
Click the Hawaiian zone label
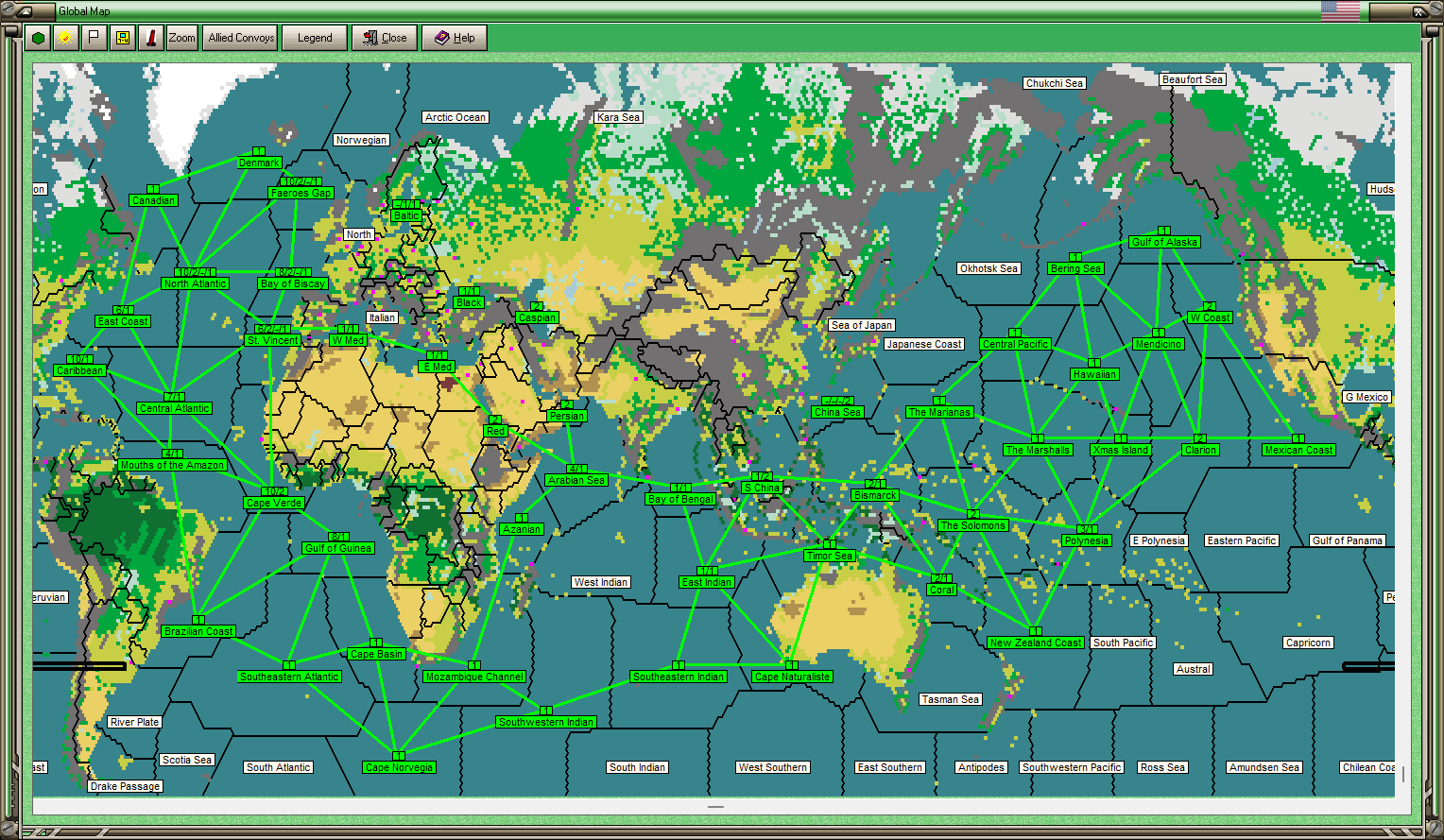(1094, 374)
